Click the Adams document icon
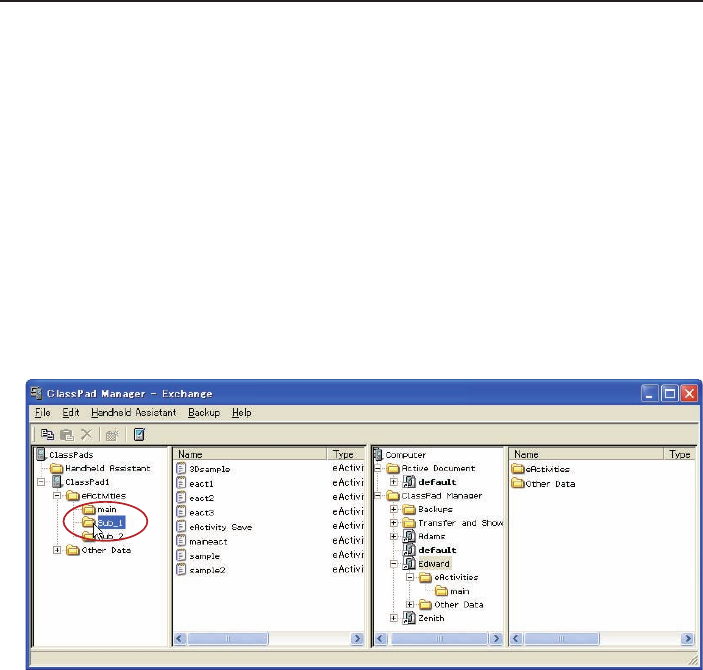703x670 pixels. [x=409, y=535]
